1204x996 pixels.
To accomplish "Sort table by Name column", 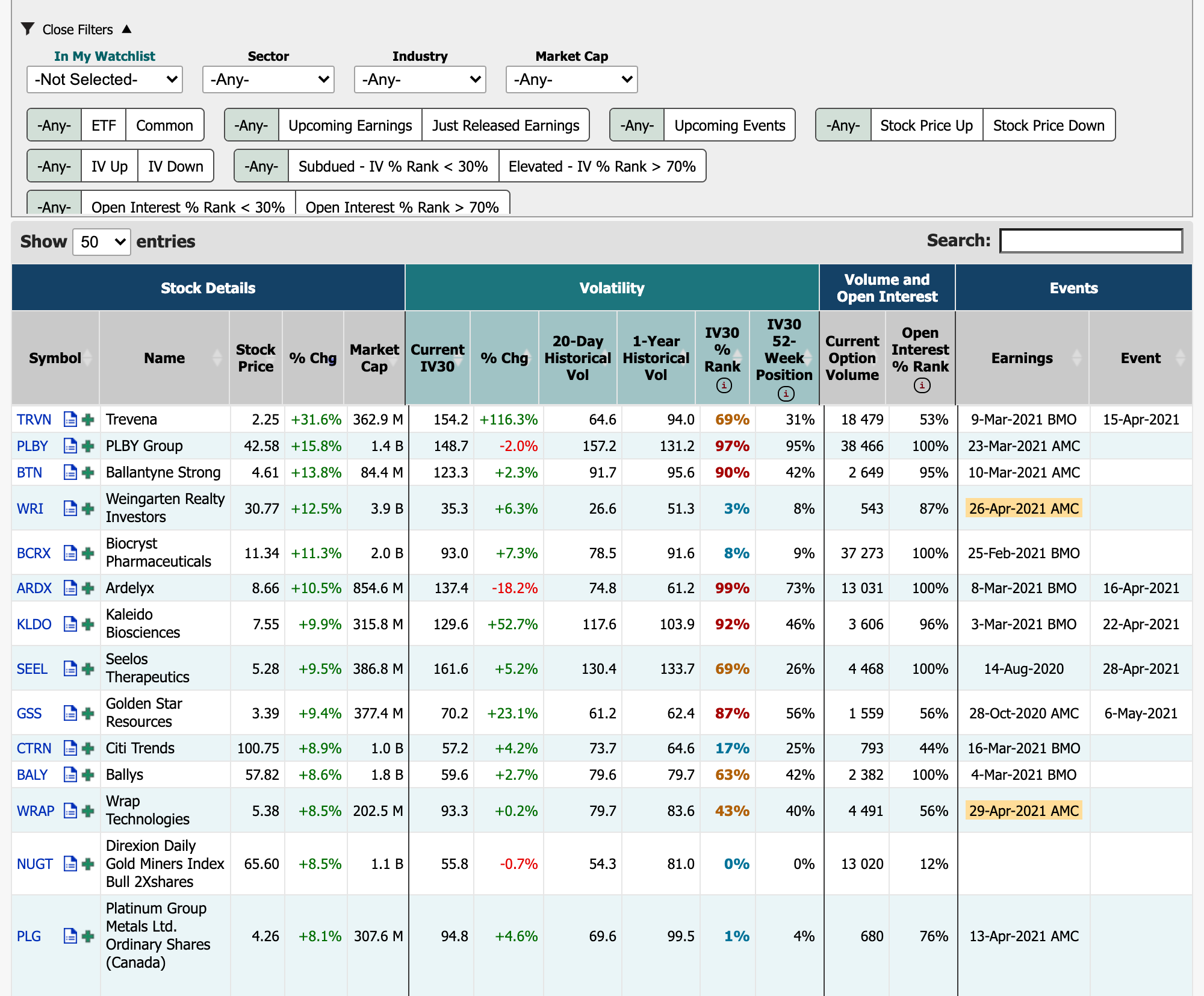I will [x=164, y=358].
